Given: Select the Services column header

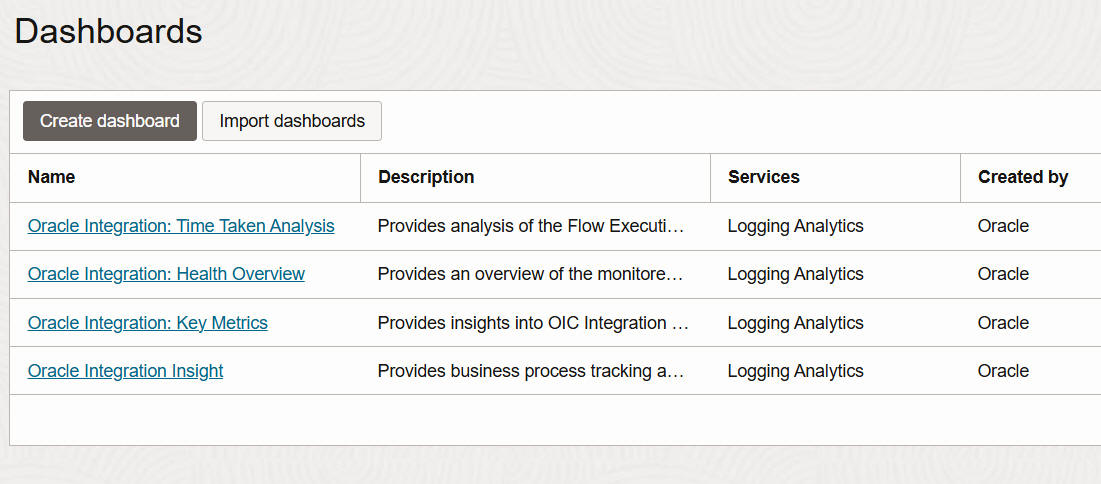Looking at the screenshot, I should [x=764, y=177].
